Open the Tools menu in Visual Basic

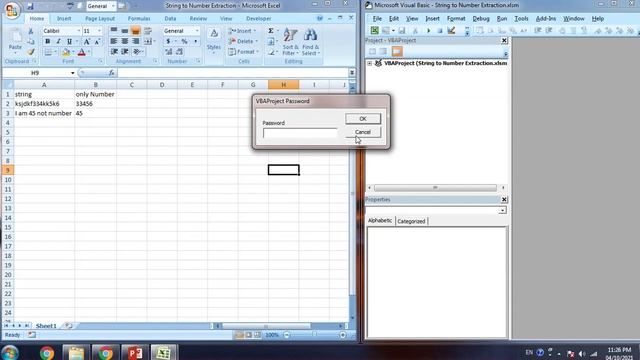pyautogui.click(x=521, y=19)
